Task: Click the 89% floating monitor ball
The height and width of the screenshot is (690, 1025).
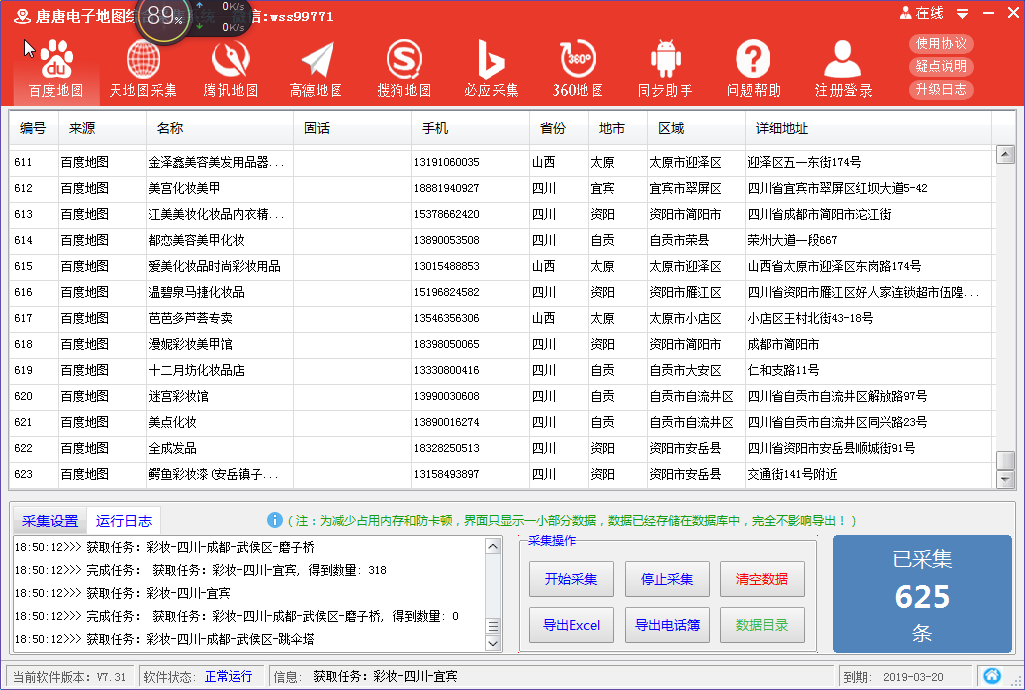Action: (163, 17)
